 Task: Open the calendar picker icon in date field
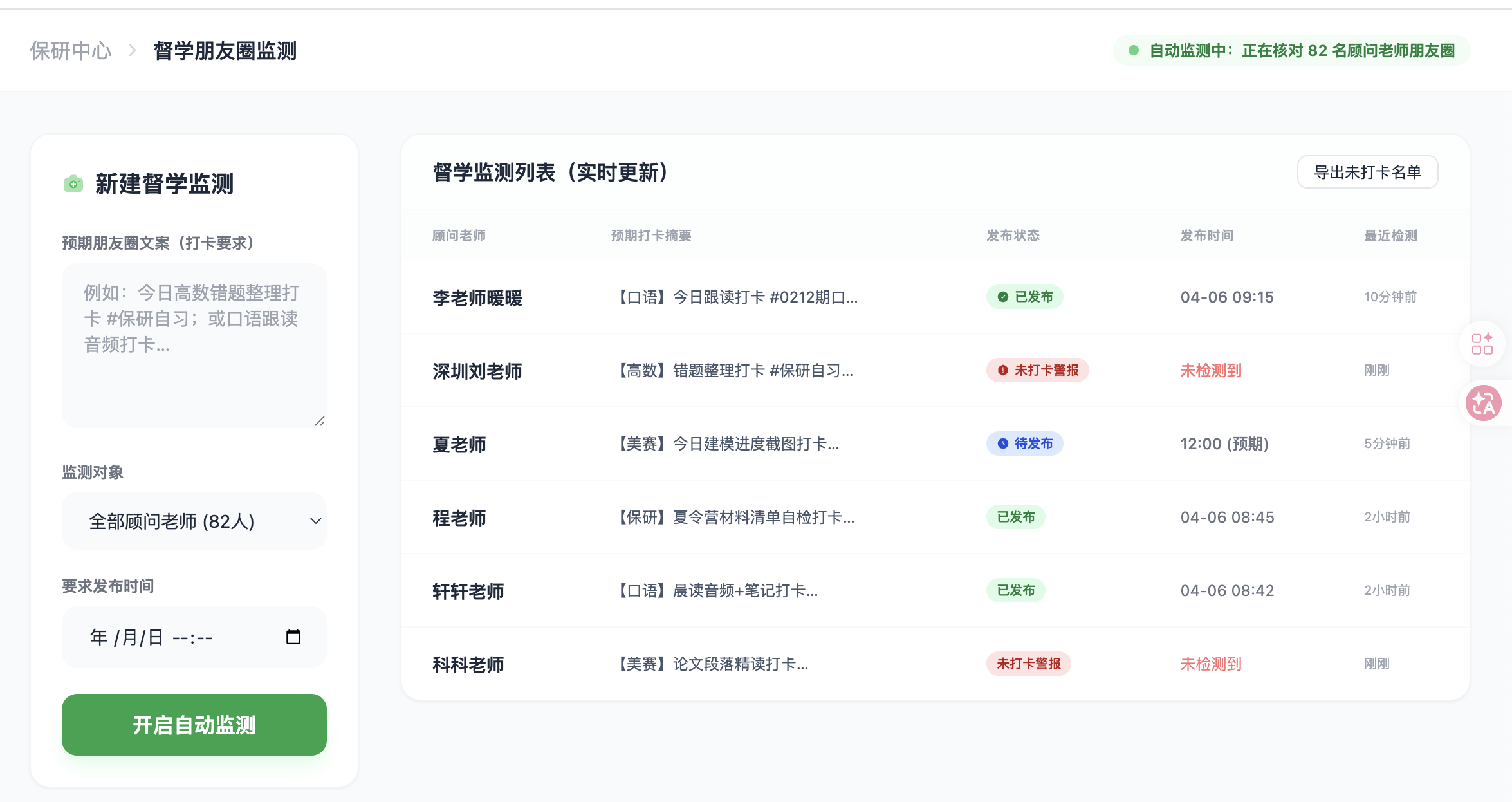coord(293,637)
